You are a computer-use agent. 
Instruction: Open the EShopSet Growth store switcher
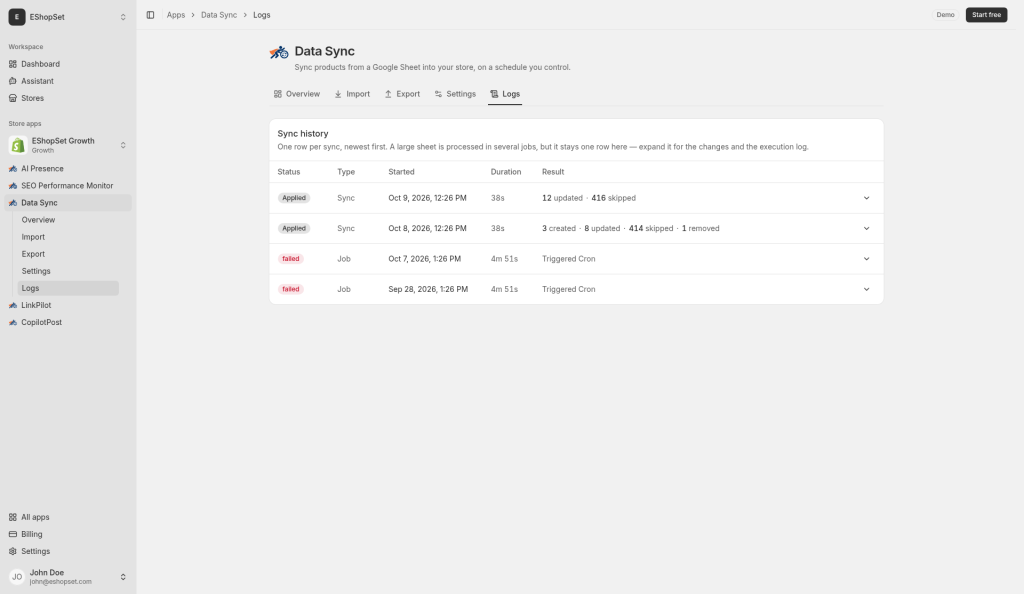point(123,145)
